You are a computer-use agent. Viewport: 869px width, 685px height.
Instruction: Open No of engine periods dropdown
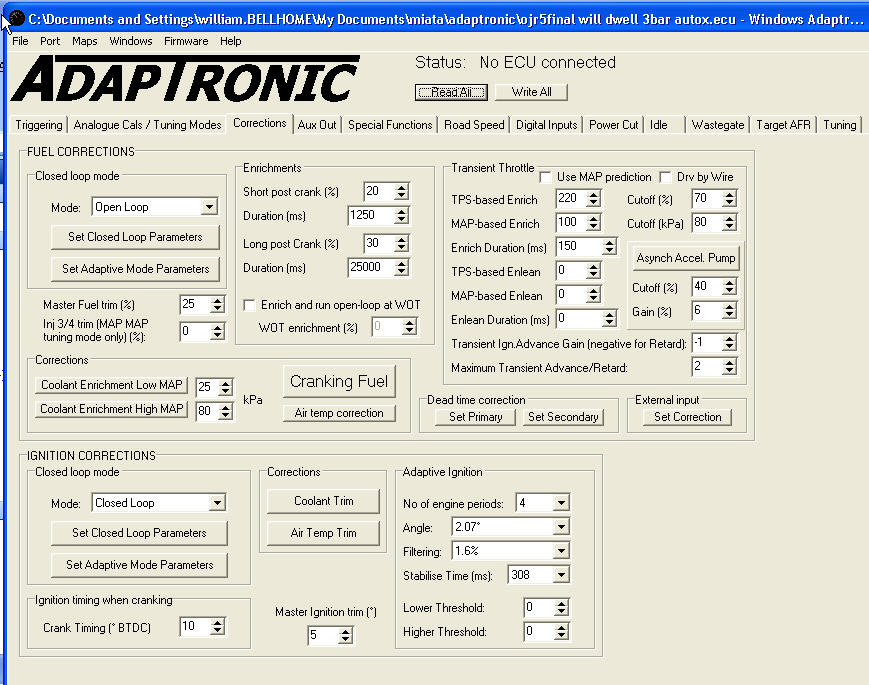pyautogui.click(x=561, y=503)
